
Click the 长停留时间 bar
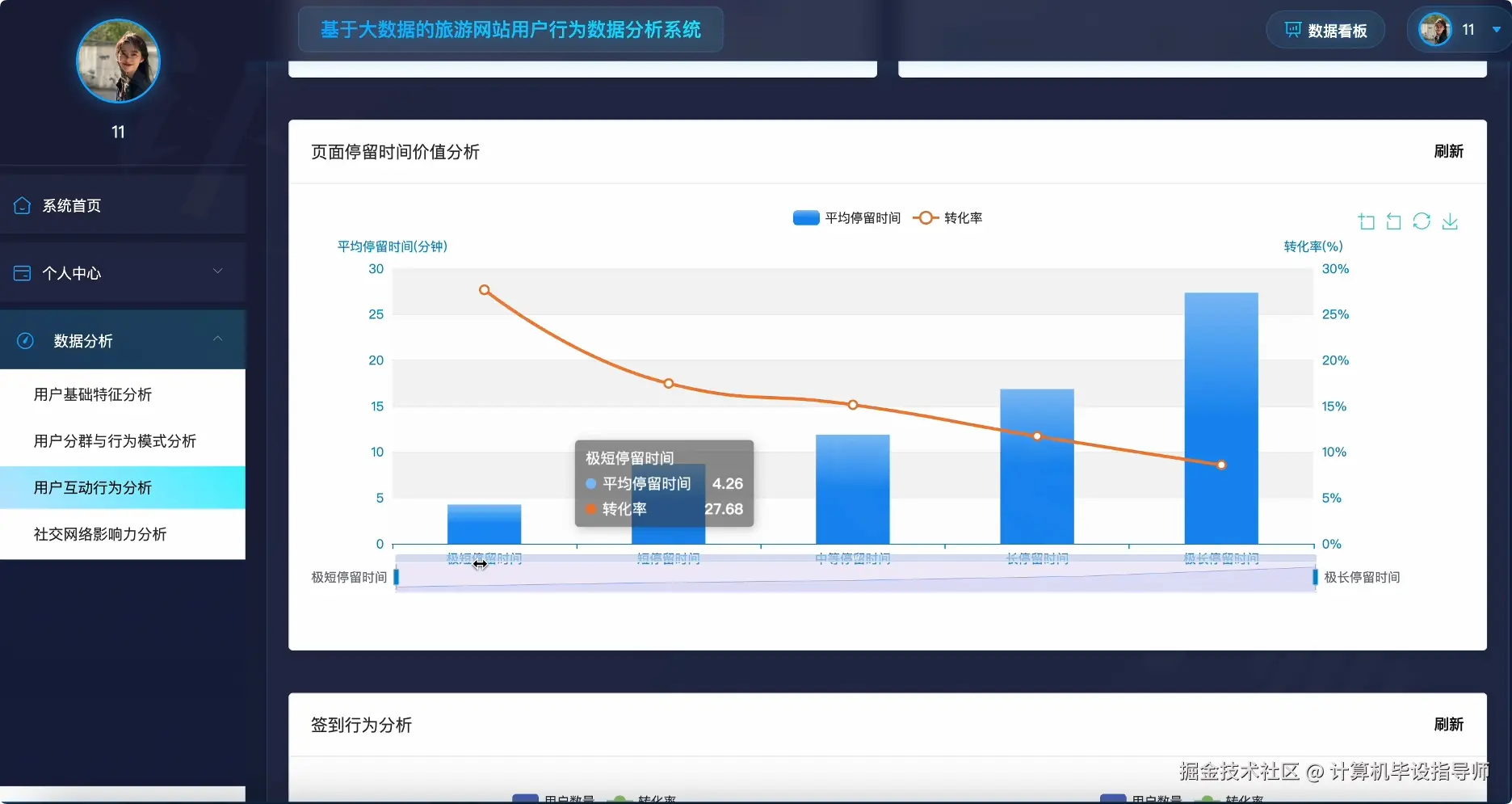(1037, 466)
